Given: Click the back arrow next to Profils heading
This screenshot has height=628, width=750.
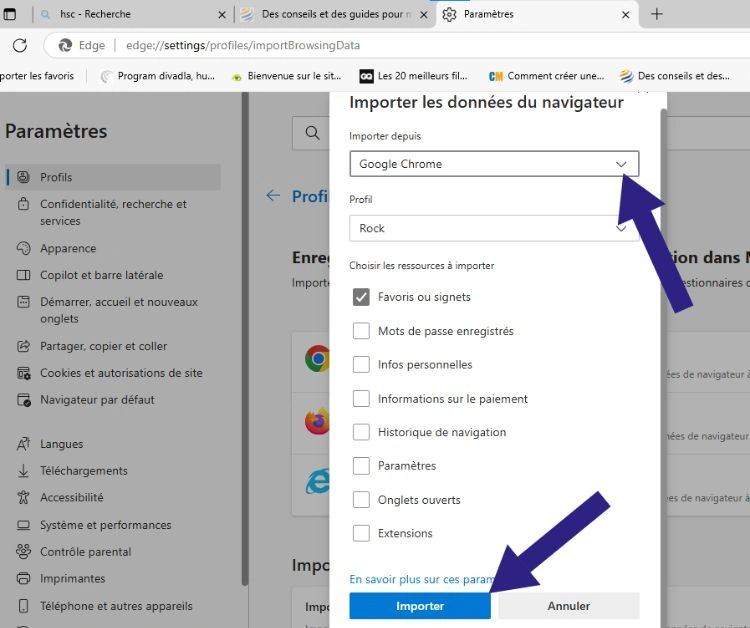Looking at the screenshot, I should (273, 195).
